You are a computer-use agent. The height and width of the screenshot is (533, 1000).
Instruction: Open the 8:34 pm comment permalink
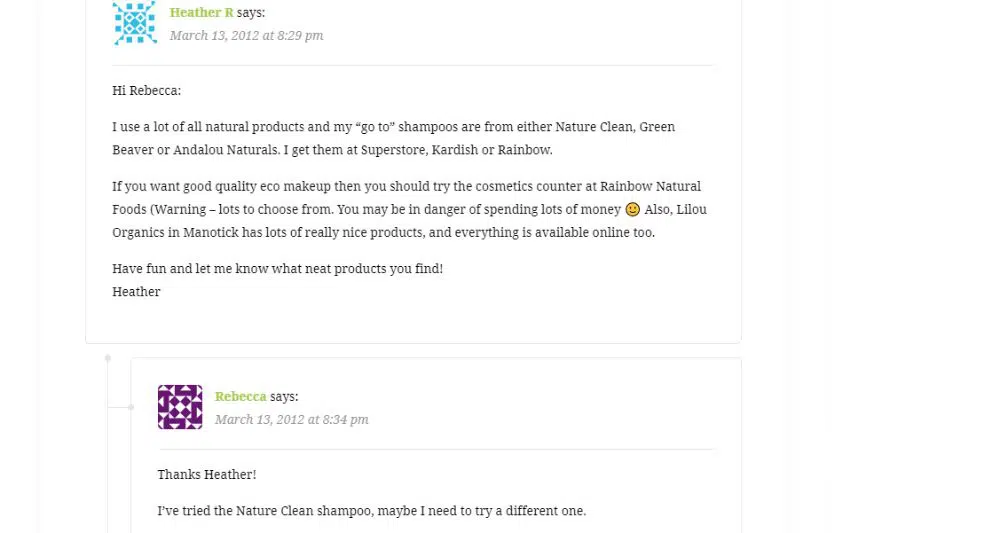click(x=291, y=420)
